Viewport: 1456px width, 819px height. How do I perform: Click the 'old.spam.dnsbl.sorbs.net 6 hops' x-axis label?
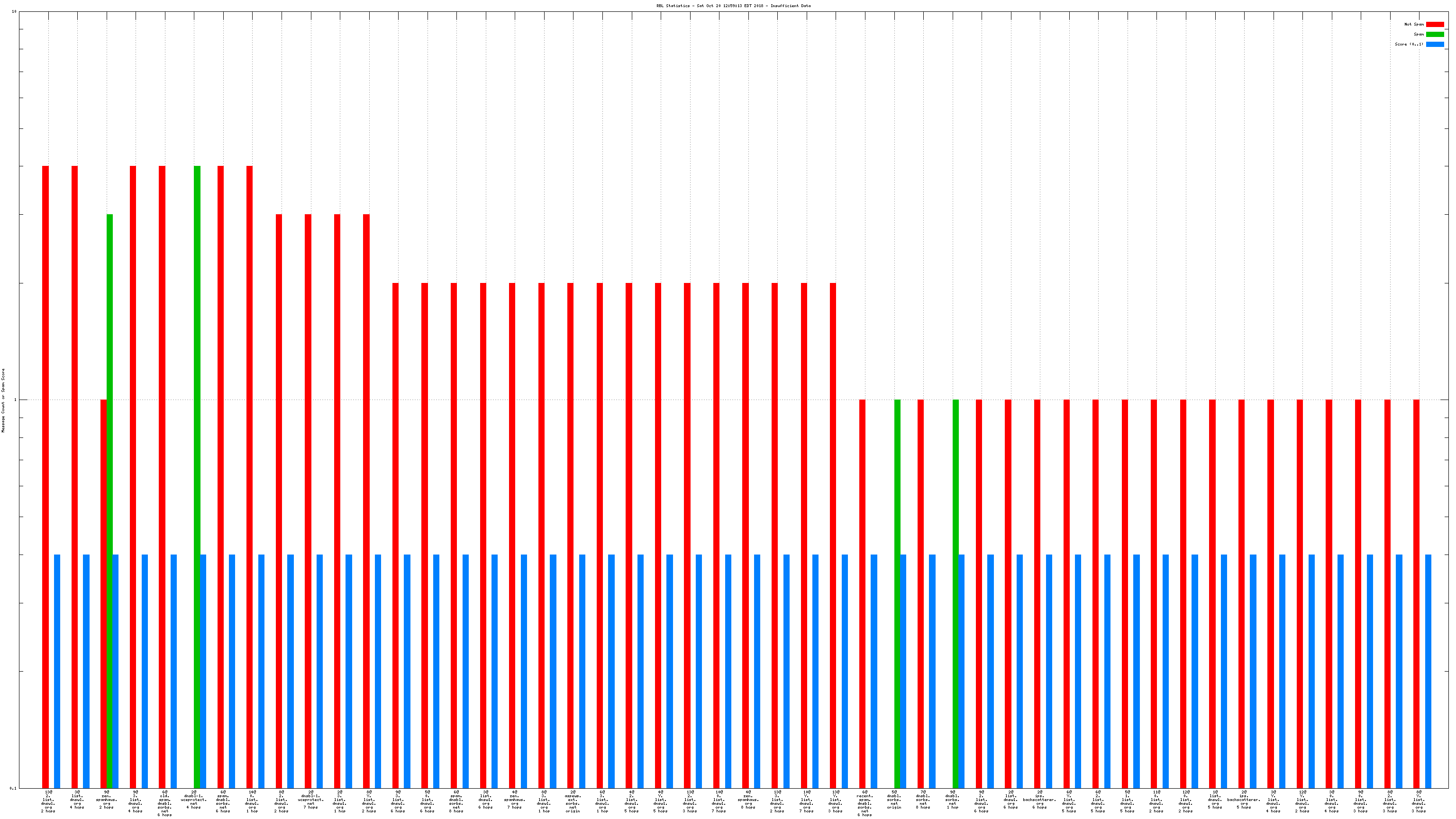[164, 803]
